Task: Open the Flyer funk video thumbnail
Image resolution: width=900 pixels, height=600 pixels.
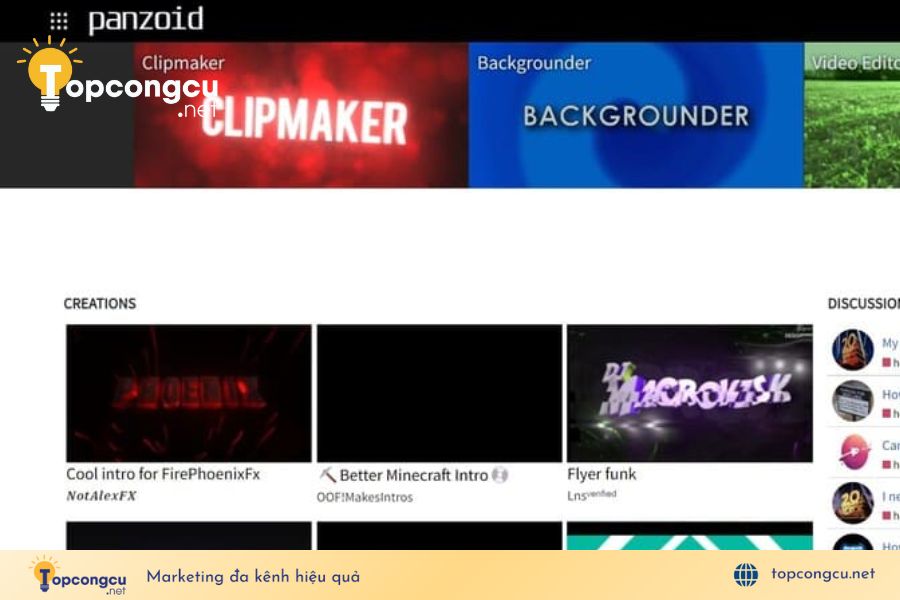Action: click(x=690, y=393)
